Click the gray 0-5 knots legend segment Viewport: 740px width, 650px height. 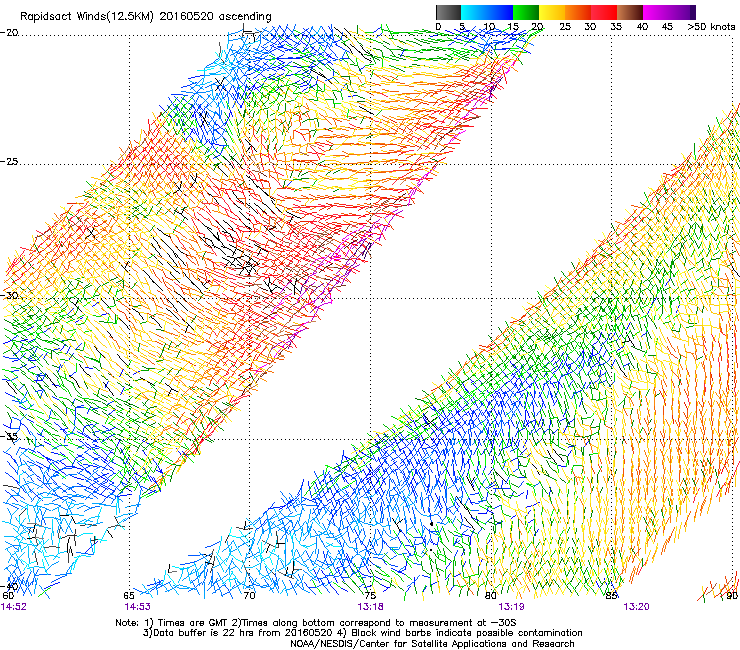[448, 12]
